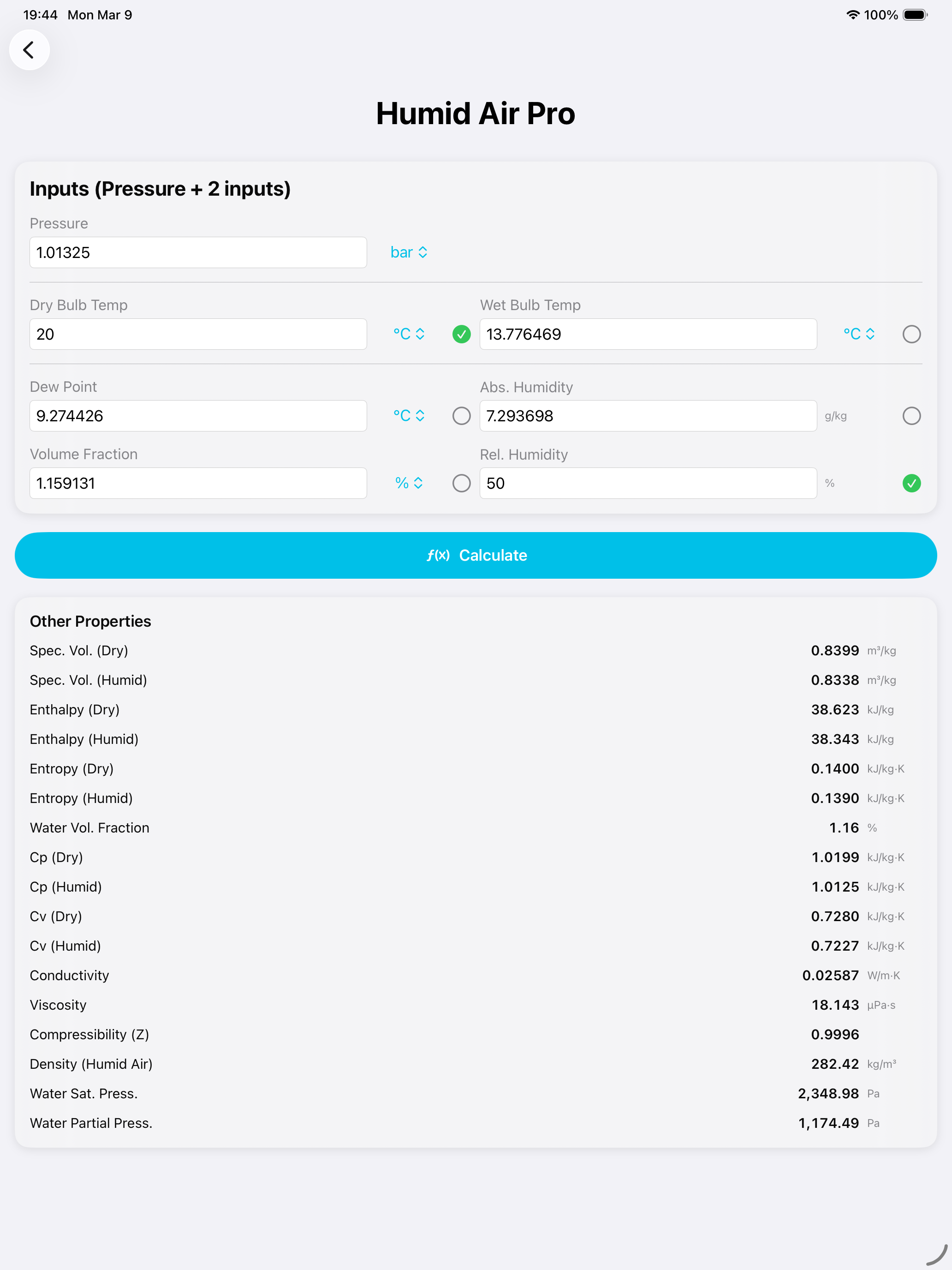Image resolution: width=952 pixels, height=1270 pixels.
Task: Edit the Pressure value field
Action: (198, 252)
